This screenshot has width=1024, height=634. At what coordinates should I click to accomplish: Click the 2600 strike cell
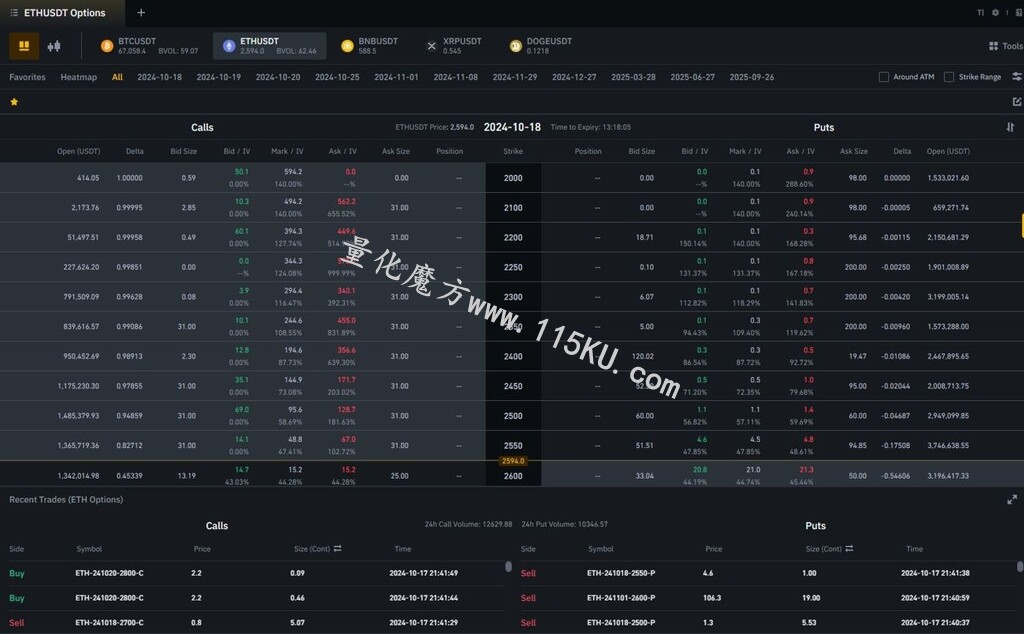coord(513,476)
